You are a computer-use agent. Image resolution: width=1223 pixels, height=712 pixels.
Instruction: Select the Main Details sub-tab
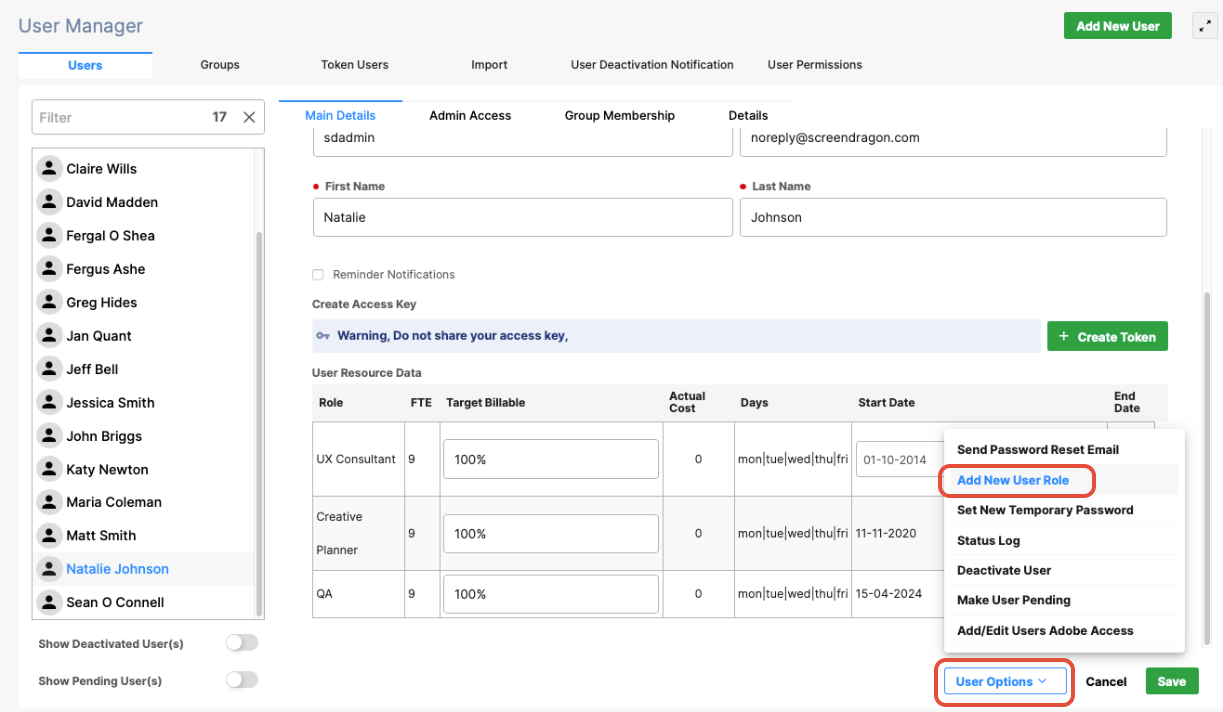pyautogui.click(x=340, y=116)
